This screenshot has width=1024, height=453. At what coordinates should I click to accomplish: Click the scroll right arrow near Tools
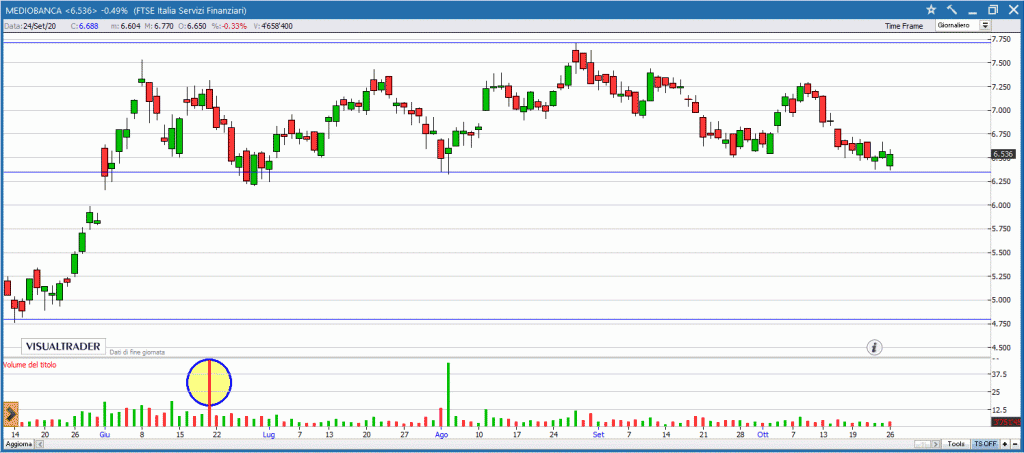[x=937, y=444]
